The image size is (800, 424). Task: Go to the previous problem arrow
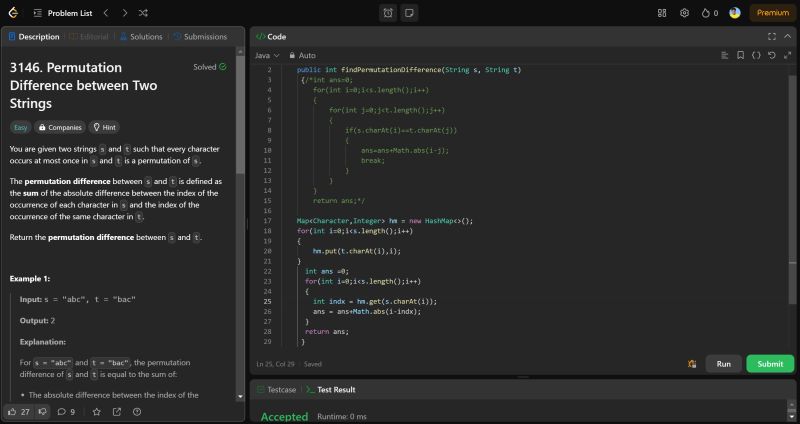coord(106,13)
